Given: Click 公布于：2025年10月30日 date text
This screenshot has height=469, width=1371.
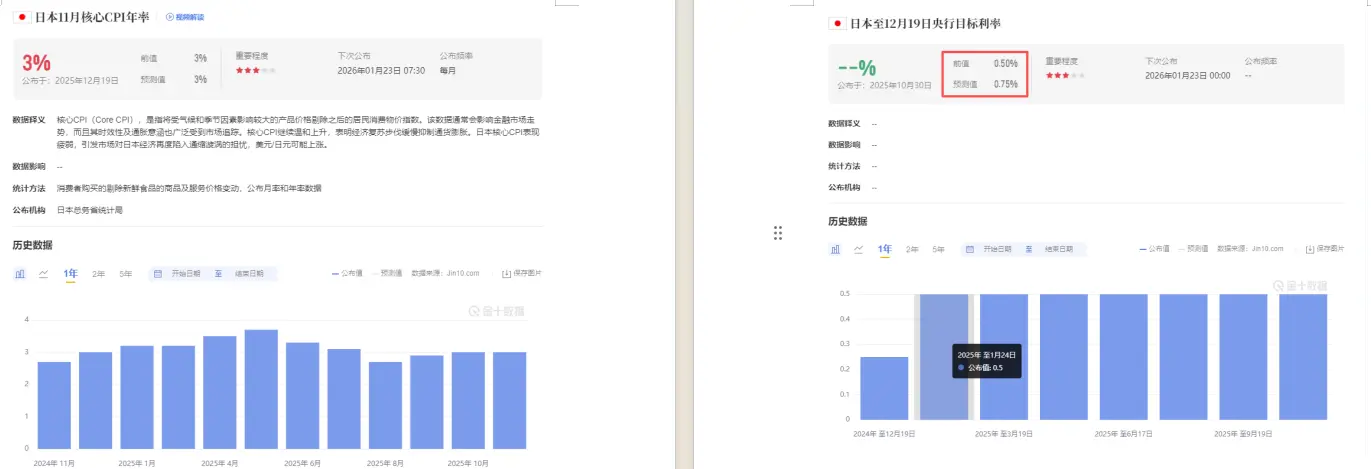Looking at the screenshot, I should click(886, 86).
